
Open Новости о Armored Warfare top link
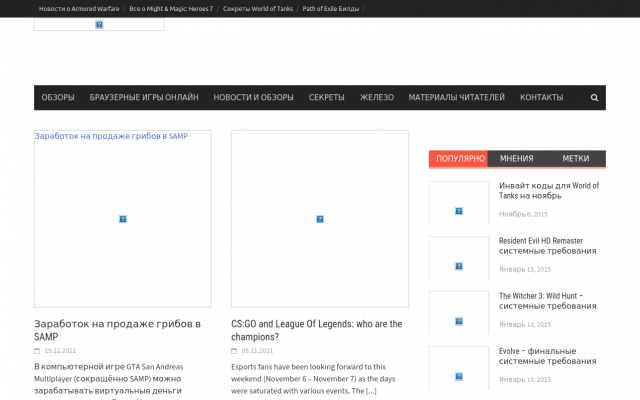79,9
